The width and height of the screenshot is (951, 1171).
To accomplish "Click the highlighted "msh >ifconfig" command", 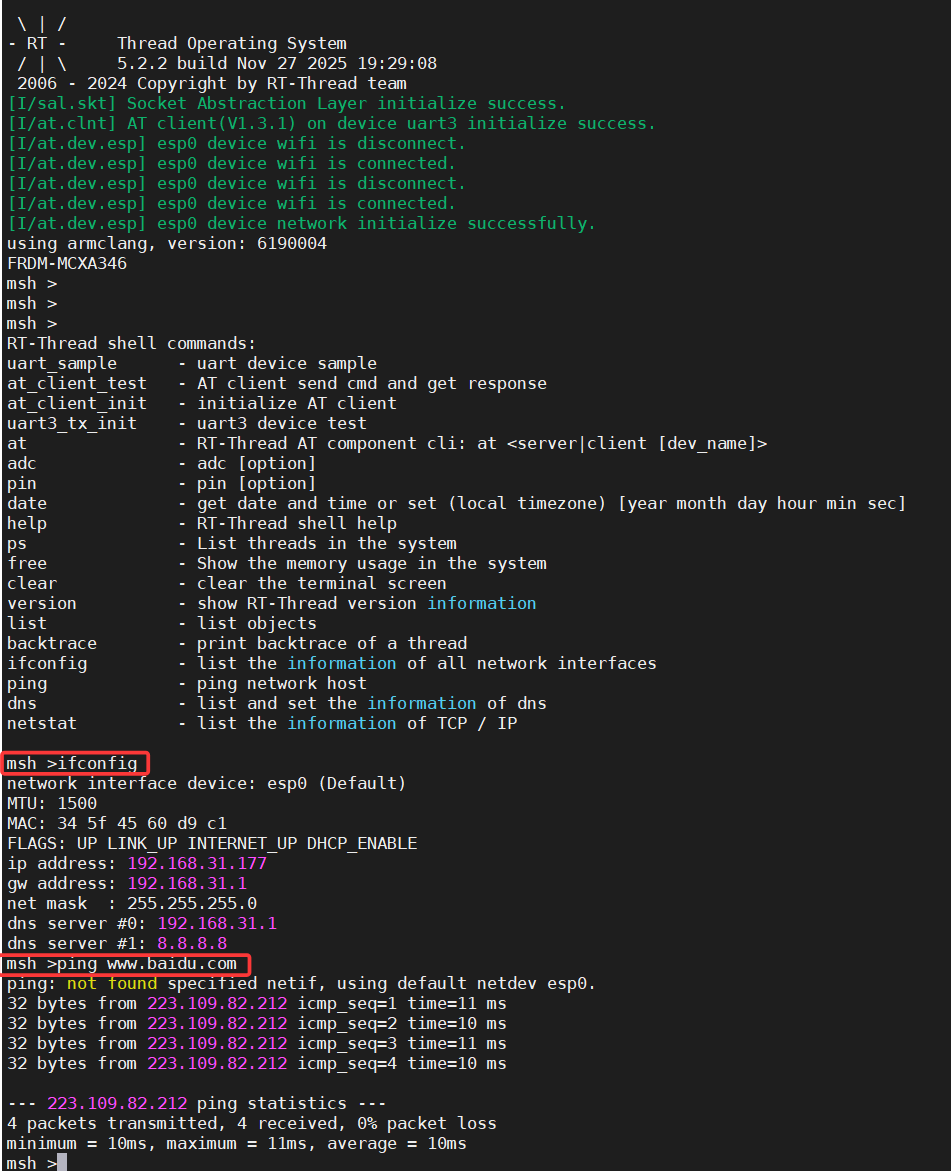I will [x=76, y=763].
